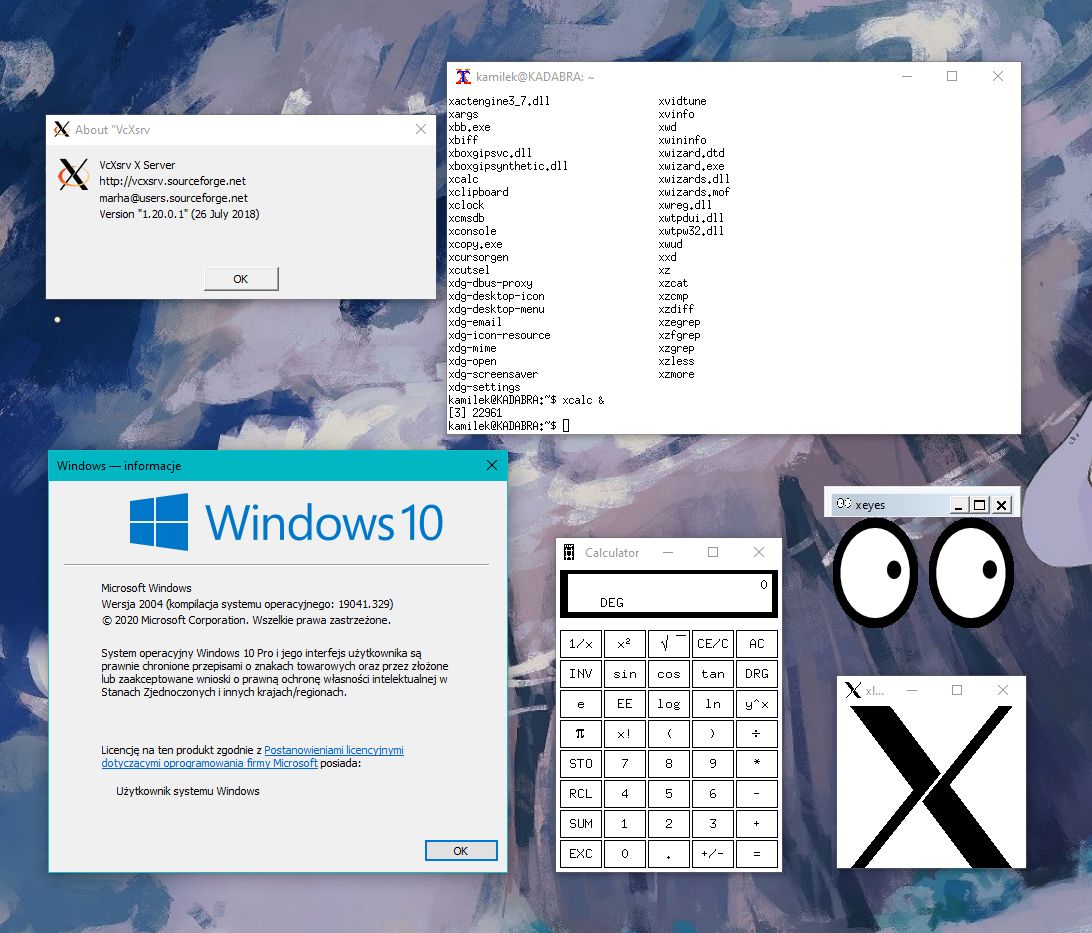The height and width of the screenshot is (933, 1092).
Task: Click the xlogo window title bar X icon
Action: click(x=853, y=690)
